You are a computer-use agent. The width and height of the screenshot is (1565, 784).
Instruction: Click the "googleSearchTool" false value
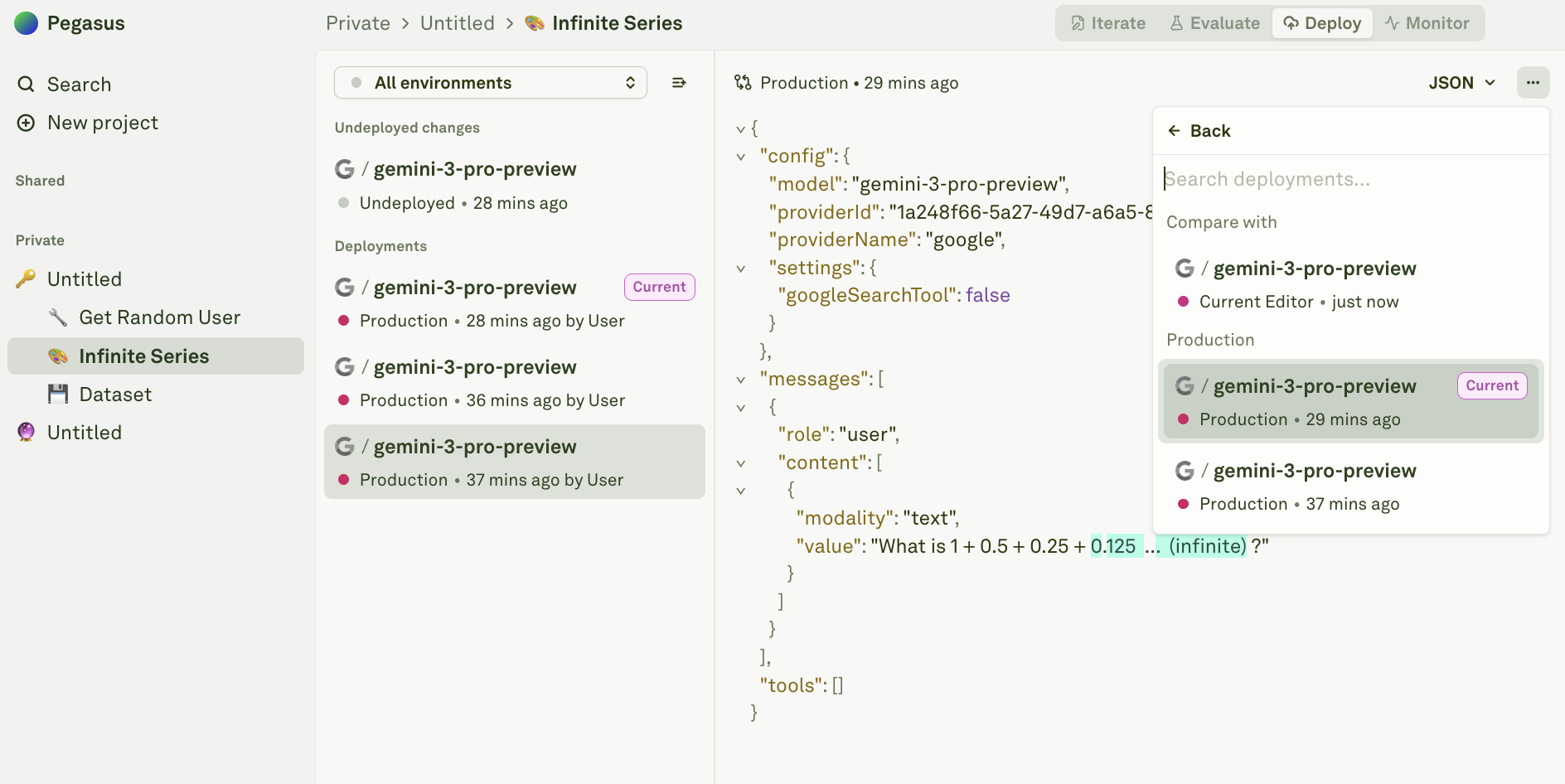pos(988,295)
